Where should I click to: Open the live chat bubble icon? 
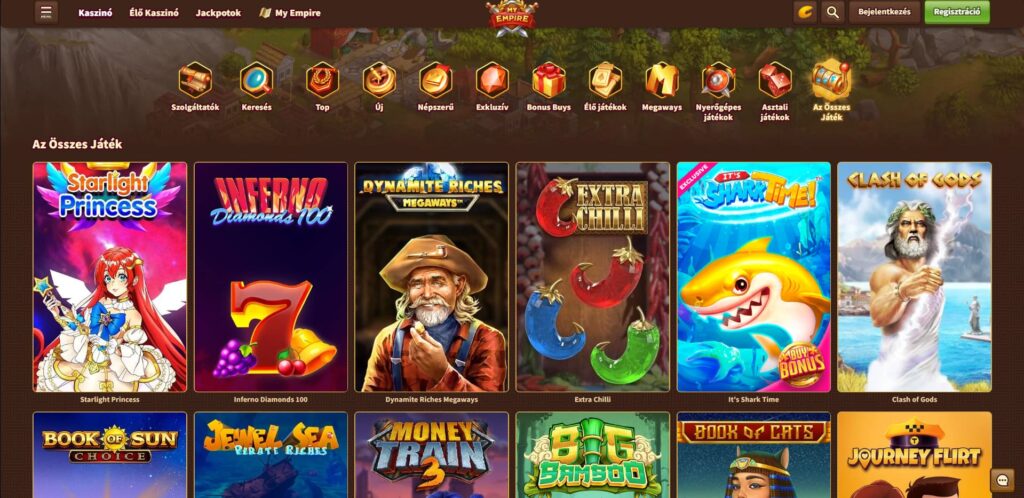tap(1002, 480)
